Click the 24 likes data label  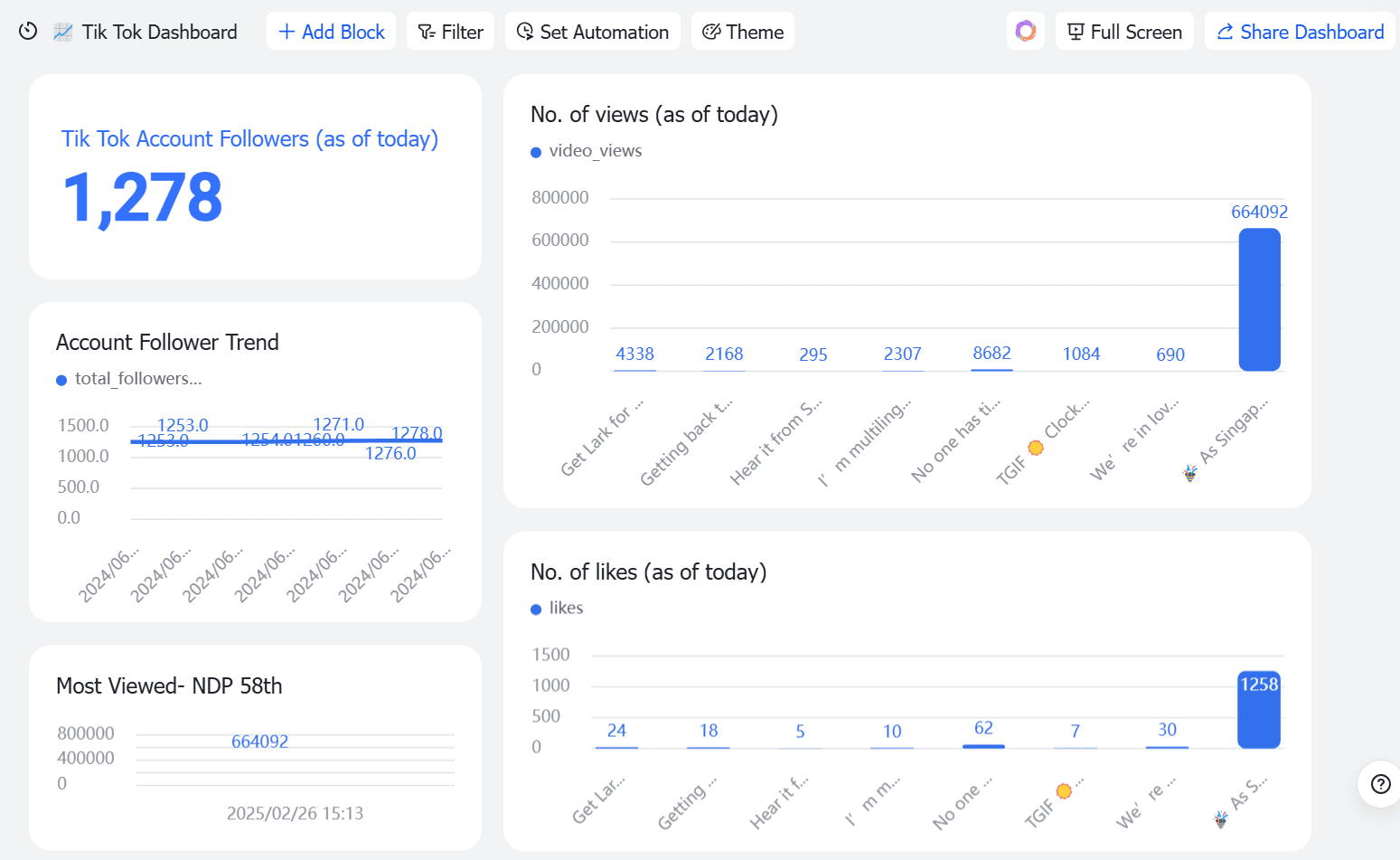616,730
